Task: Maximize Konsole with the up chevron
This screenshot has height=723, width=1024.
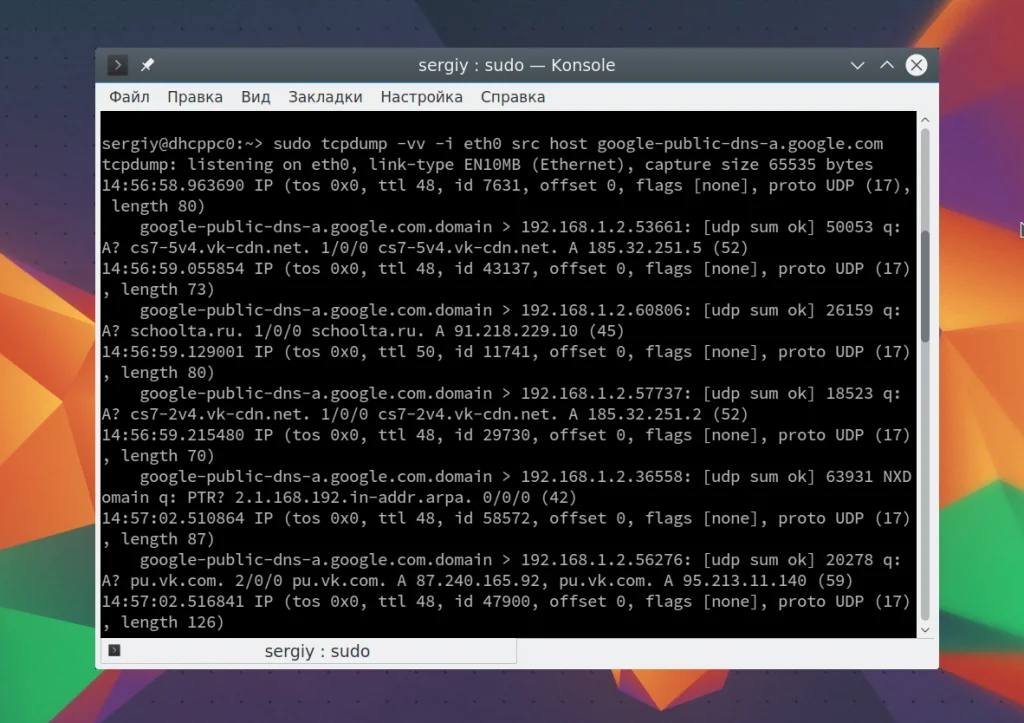Action: tap(887, 65)
